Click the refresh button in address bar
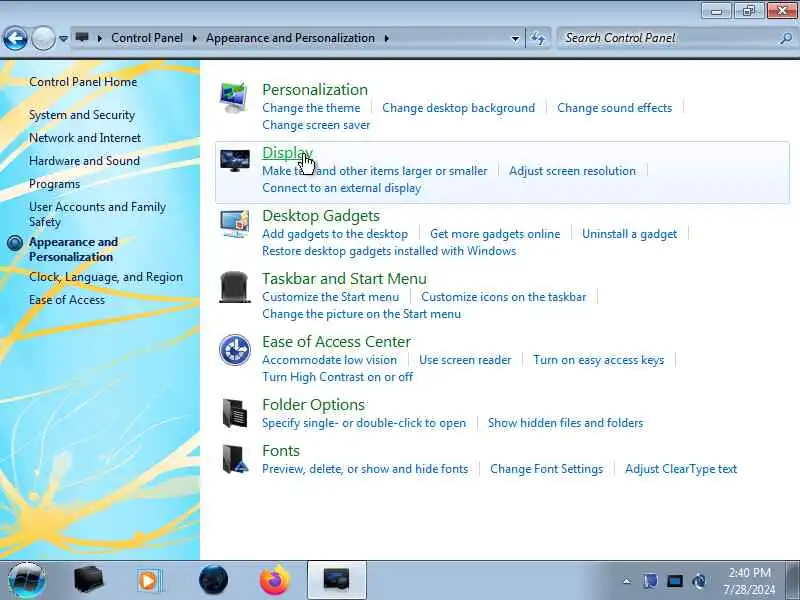 click(x=538, y=38)
